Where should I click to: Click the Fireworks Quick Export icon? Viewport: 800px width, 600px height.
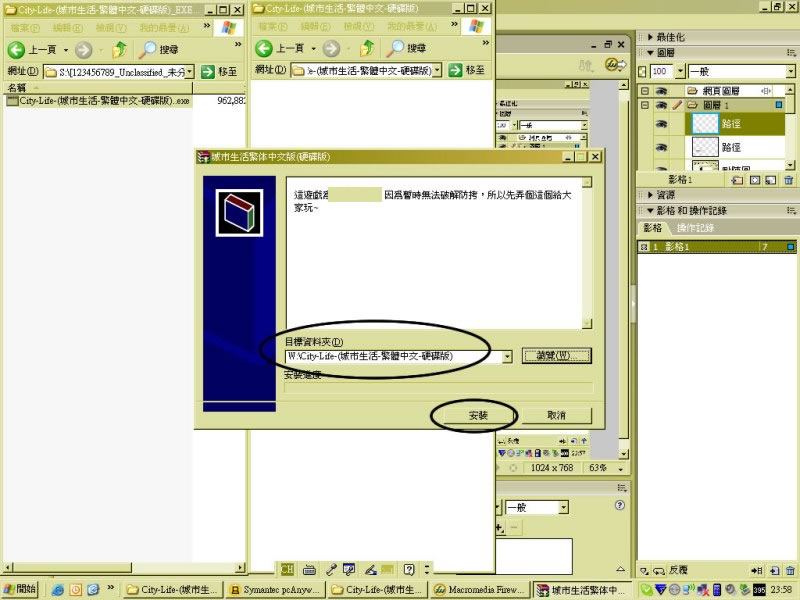click(615, 65)
